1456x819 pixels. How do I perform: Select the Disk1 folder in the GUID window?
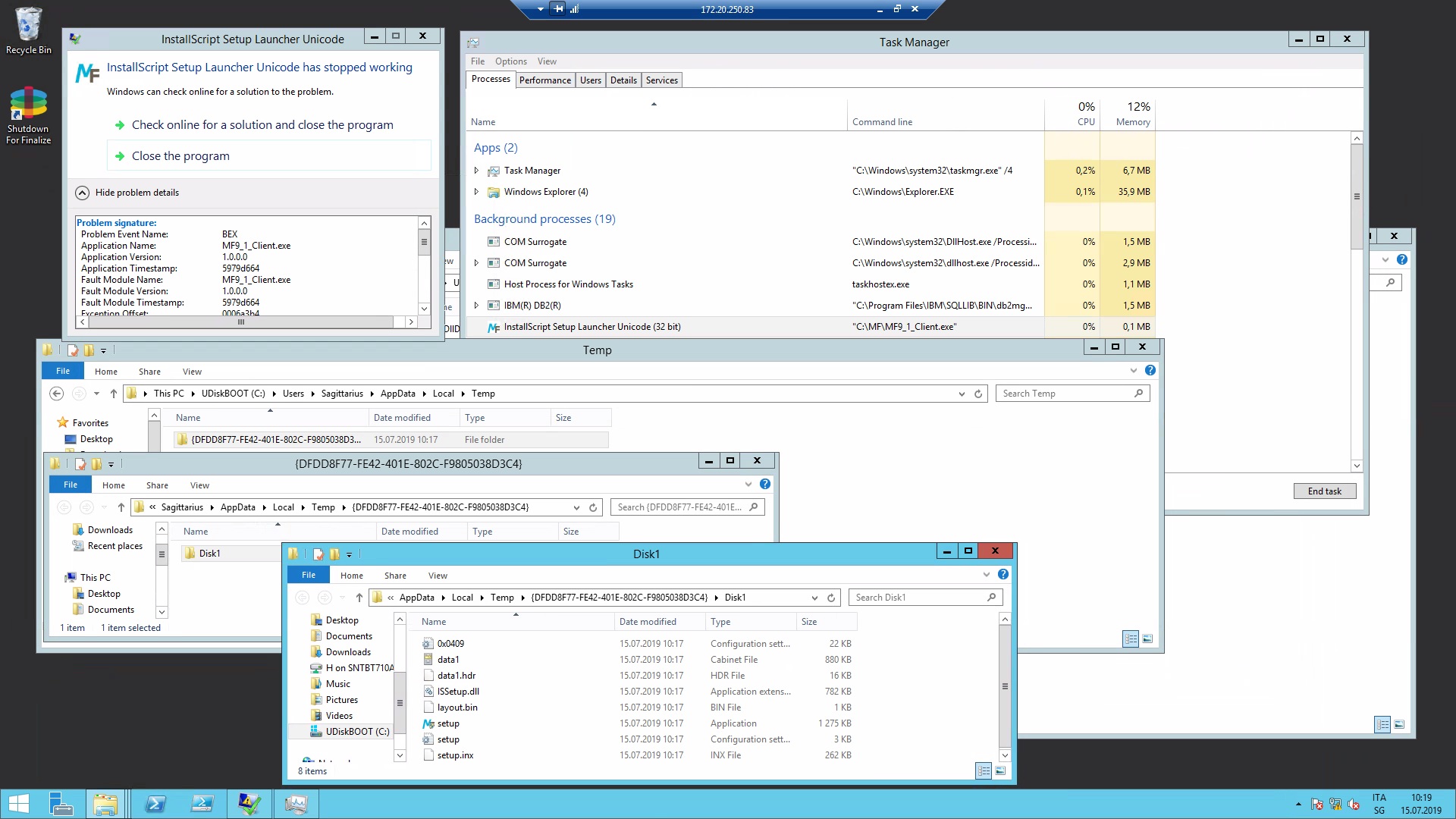(x=209, y=554)
